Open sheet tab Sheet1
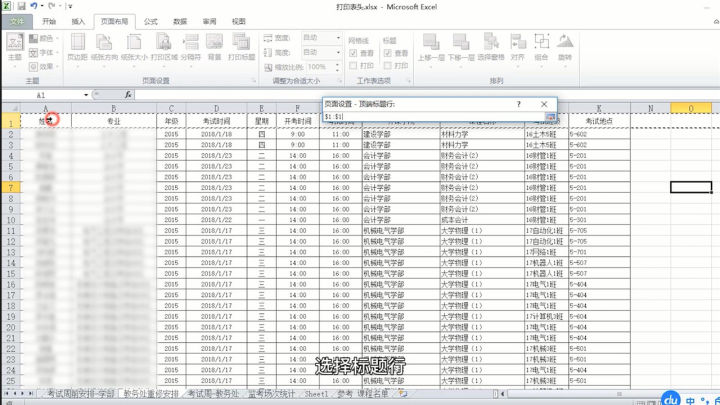Image resolution: width=720 pixels, height=405 pixels. coord(317,394)
